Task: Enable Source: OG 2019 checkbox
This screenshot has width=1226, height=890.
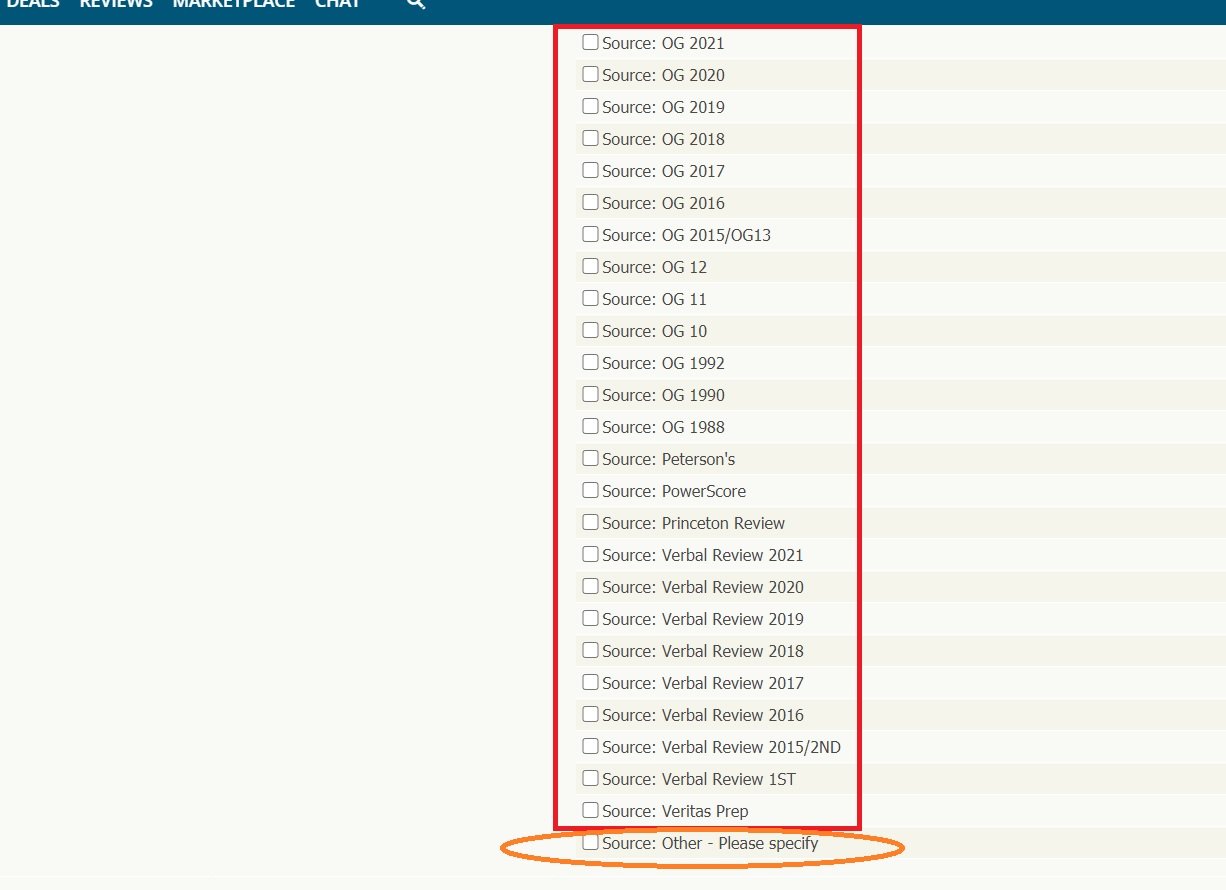Action: click(x=591, y=106)
